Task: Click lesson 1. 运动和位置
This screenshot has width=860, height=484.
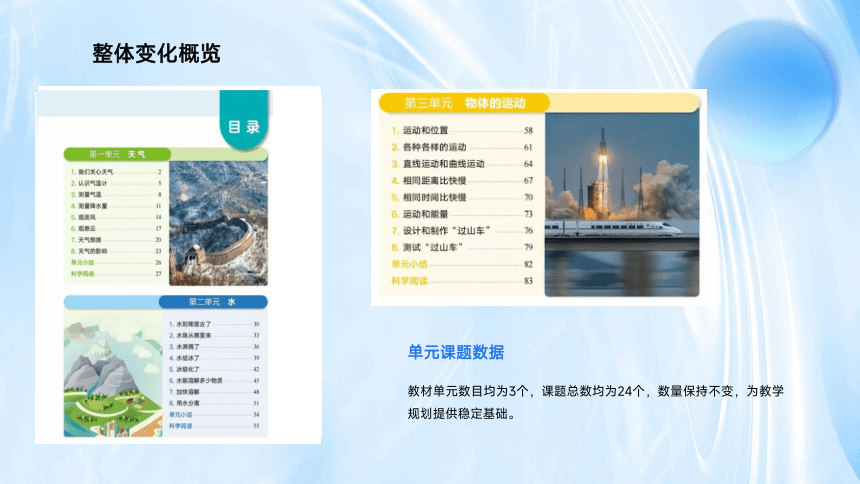Action: tap(462, 131)
